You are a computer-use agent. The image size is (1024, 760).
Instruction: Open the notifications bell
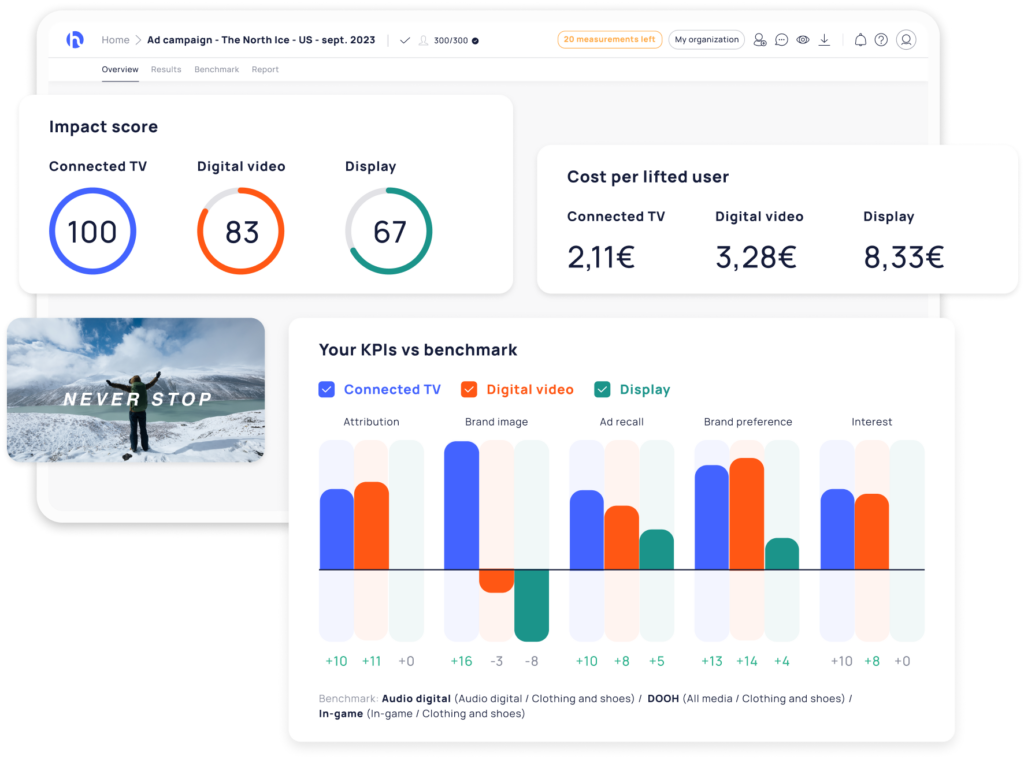[860, 40]
